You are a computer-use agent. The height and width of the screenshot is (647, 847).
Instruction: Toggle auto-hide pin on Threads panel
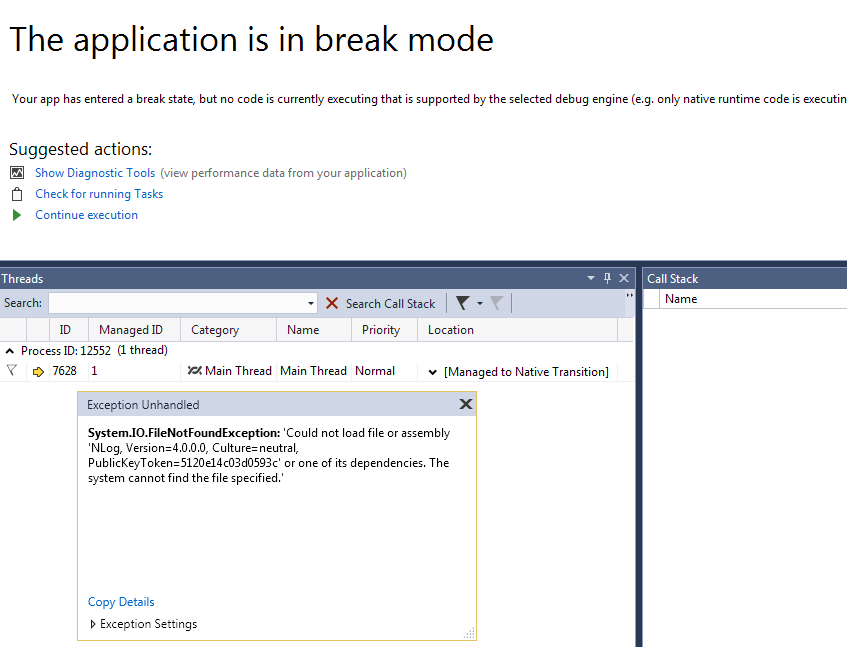coord(607,278)
